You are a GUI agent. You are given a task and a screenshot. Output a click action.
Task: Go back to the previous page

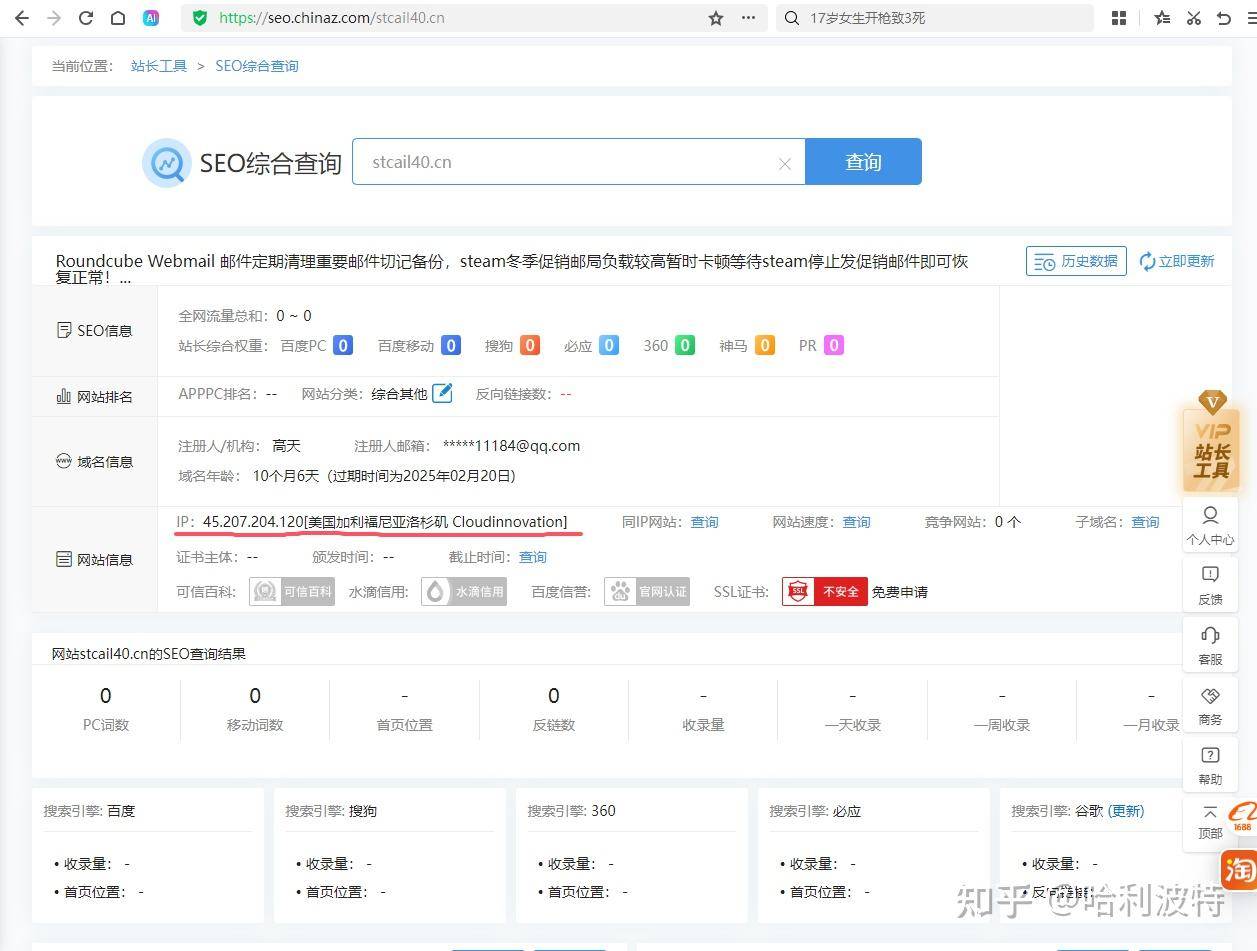22,18
